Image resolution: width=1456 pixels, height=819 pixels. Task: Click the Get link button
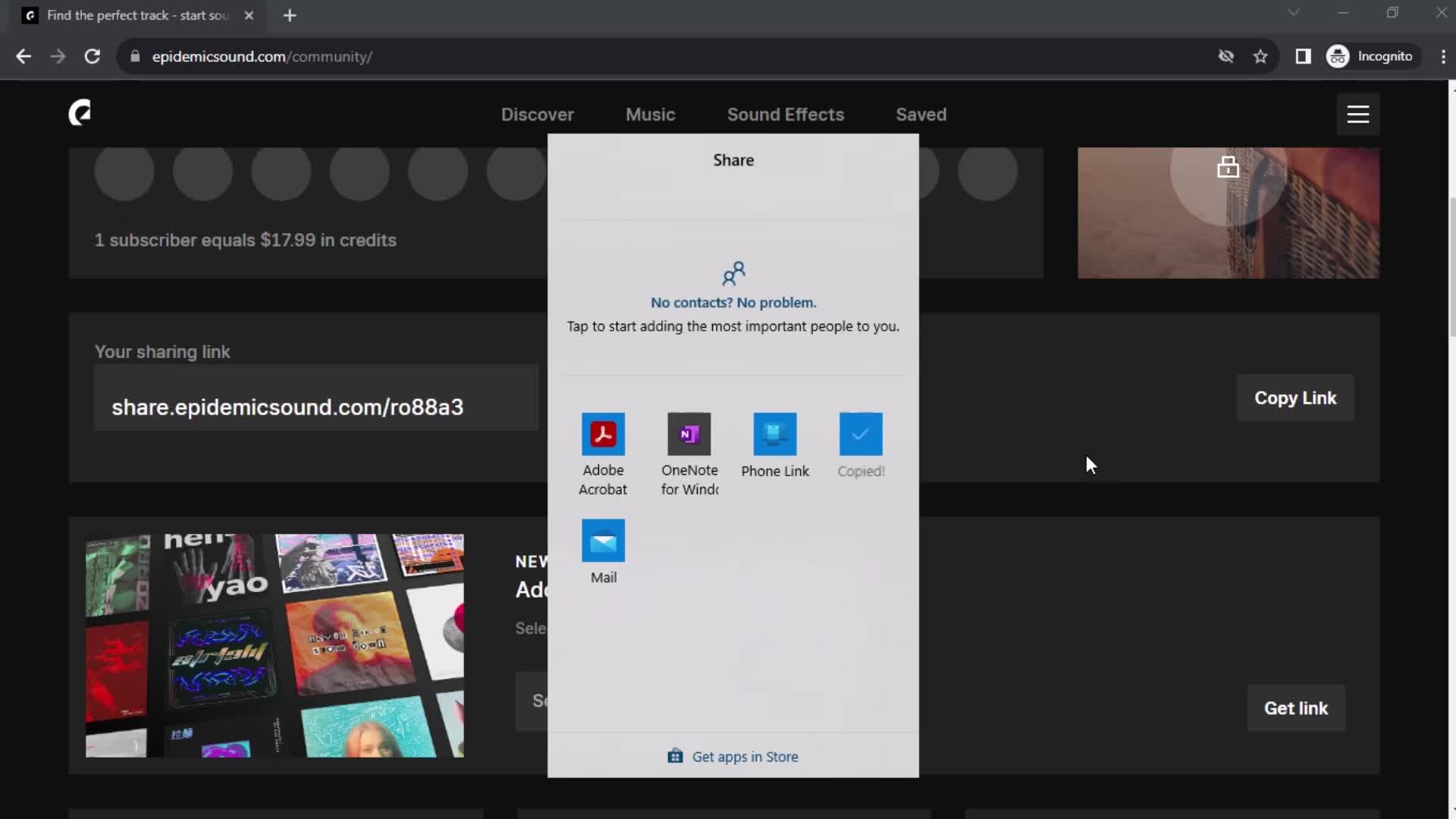point(1296,707)
